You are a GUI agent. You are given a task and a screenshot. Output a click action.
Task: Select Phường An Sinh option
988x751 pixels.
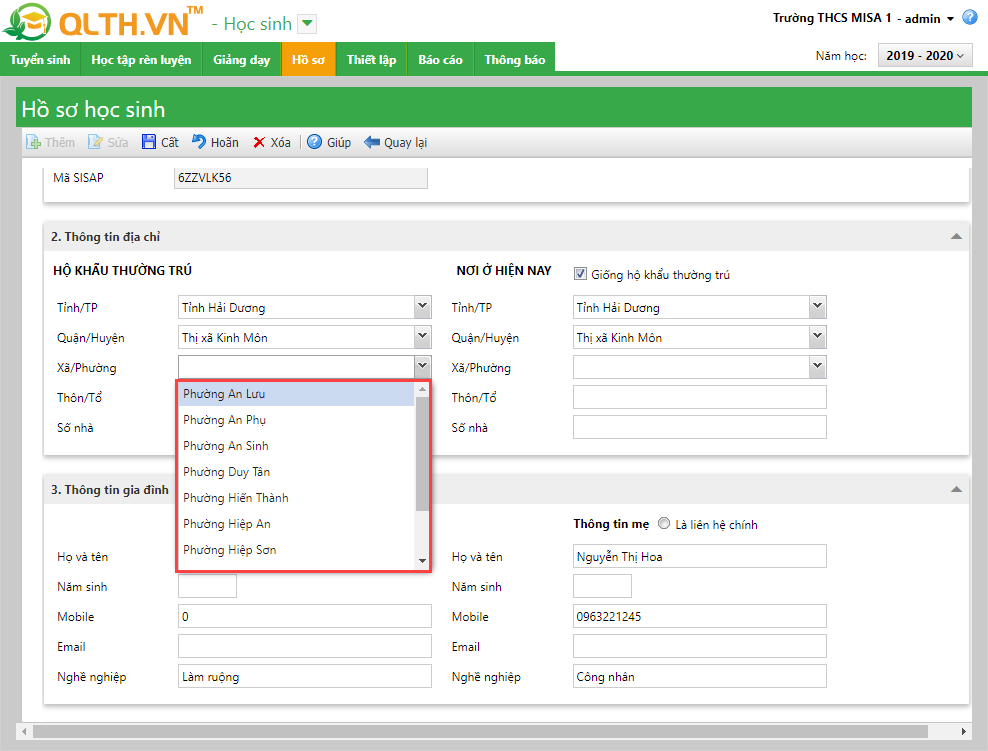pyautogui.click(x=296, y=445)
